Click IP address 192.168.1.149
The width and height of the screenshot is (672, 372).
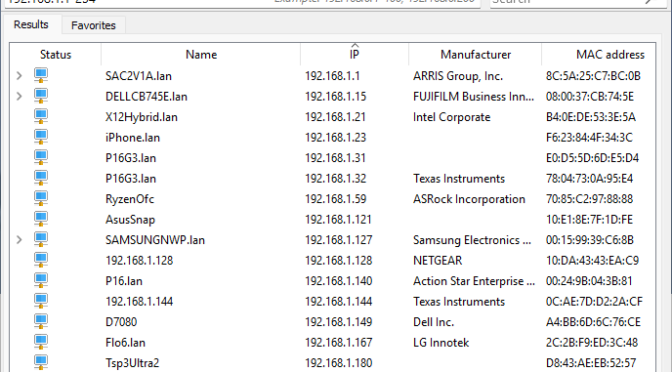point(339,322)
